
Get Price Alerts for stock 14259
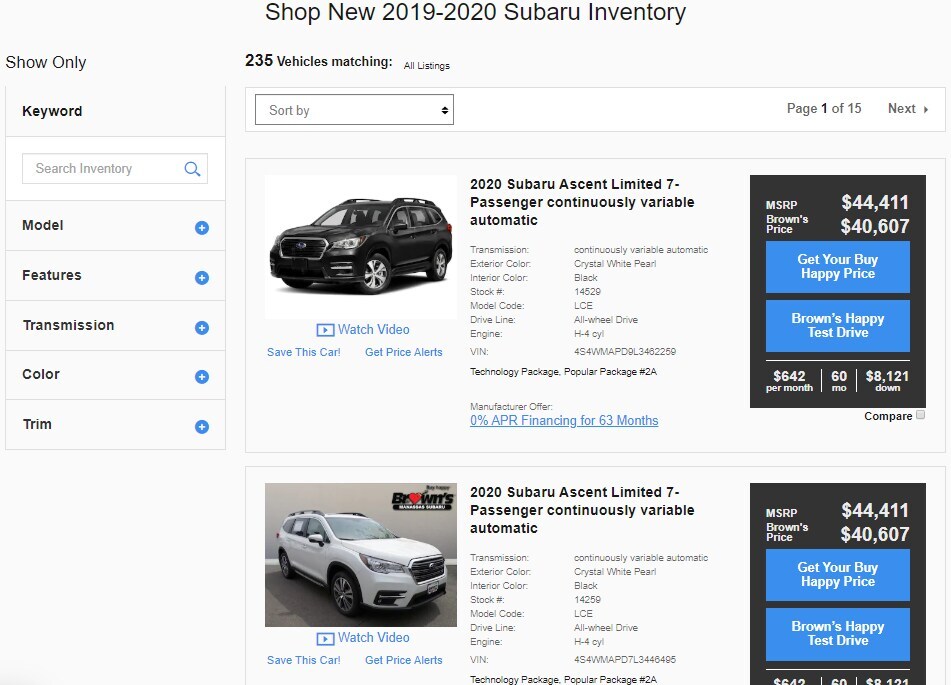click(x=404, y=660)
